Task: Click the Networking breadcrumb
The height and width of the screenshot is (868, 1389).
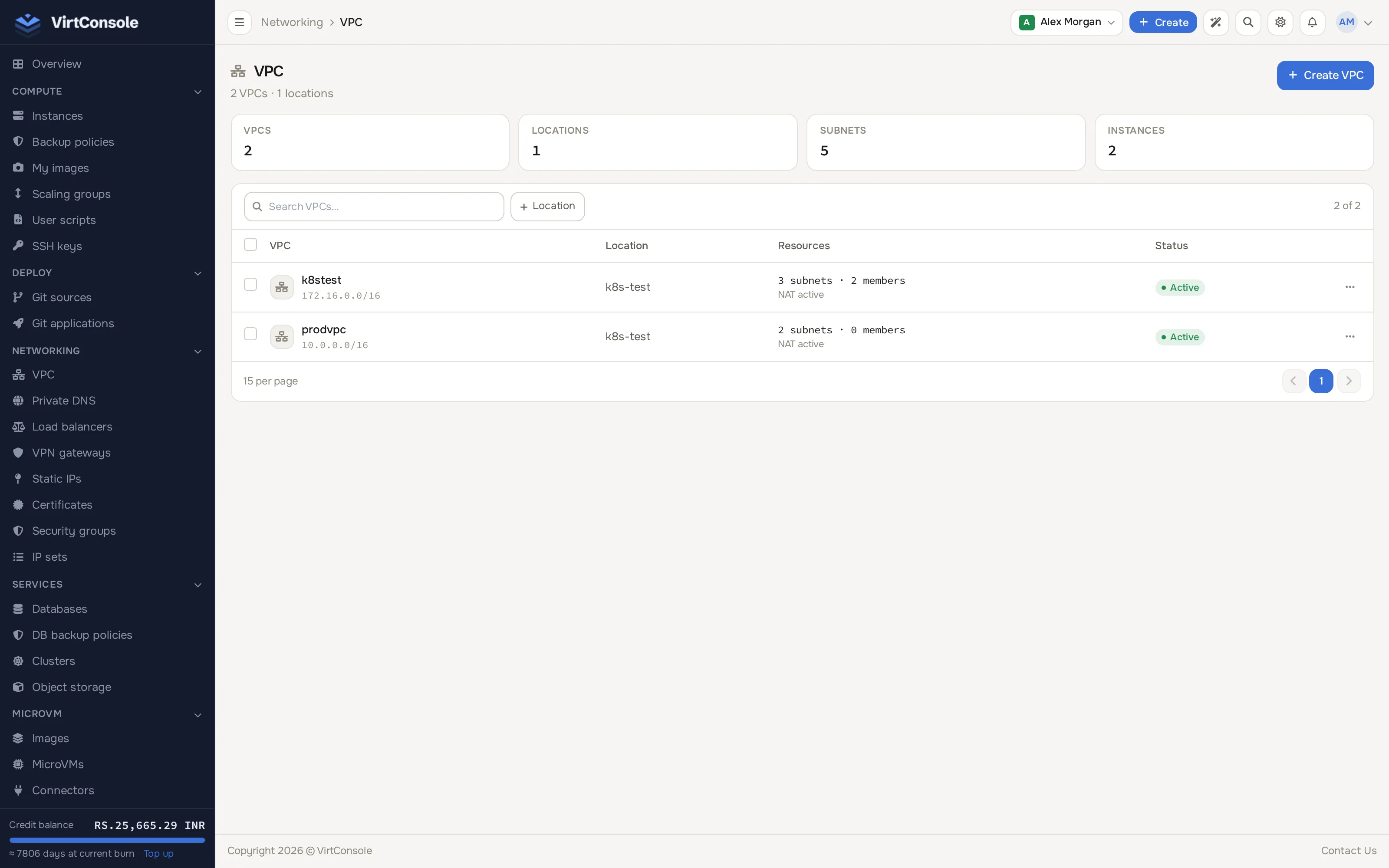Action: pyautogui.click(x=292, y=23)
